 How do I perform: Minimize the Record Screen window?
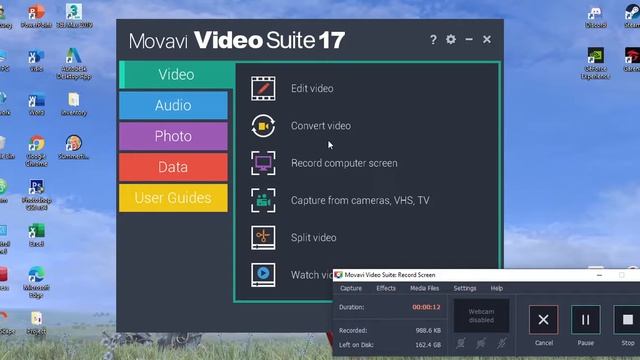(599, 275)
